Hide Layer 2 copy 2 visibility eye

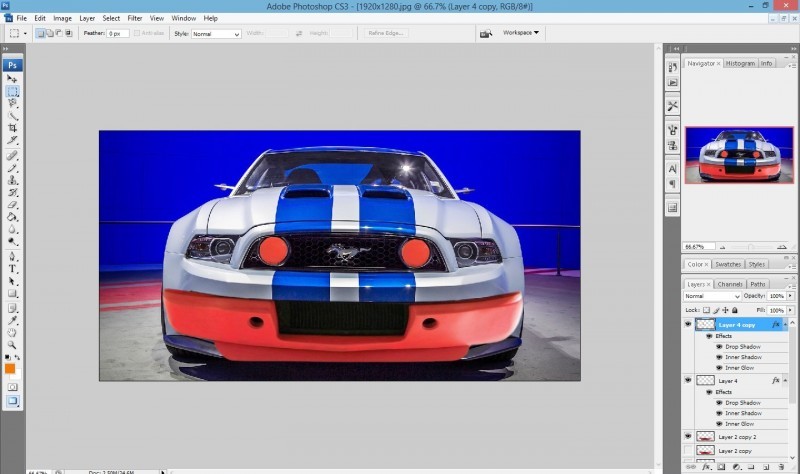[x=688, y=436]
